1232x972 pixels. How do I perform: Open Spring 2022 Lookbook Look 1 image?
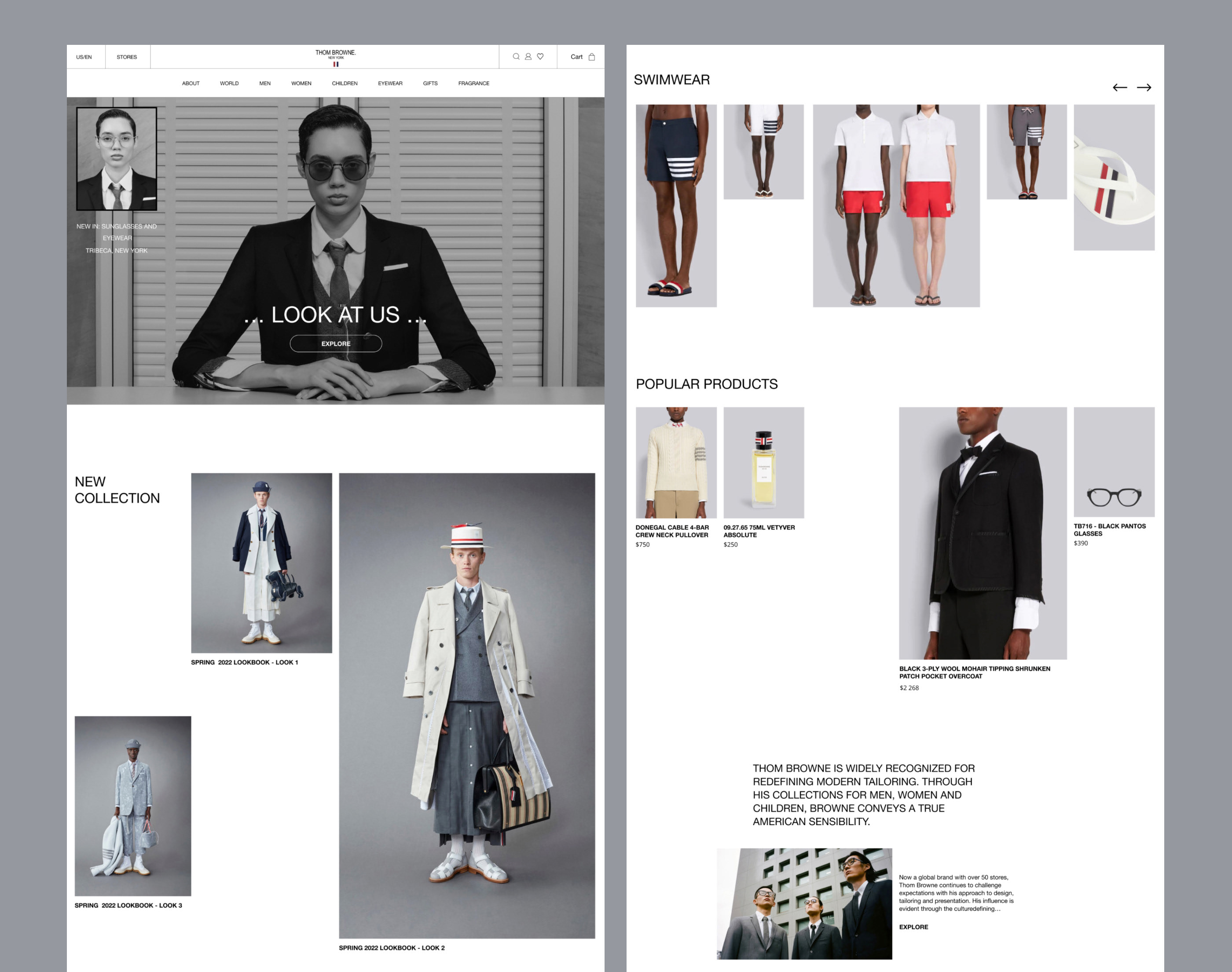[x=261, y=562]
